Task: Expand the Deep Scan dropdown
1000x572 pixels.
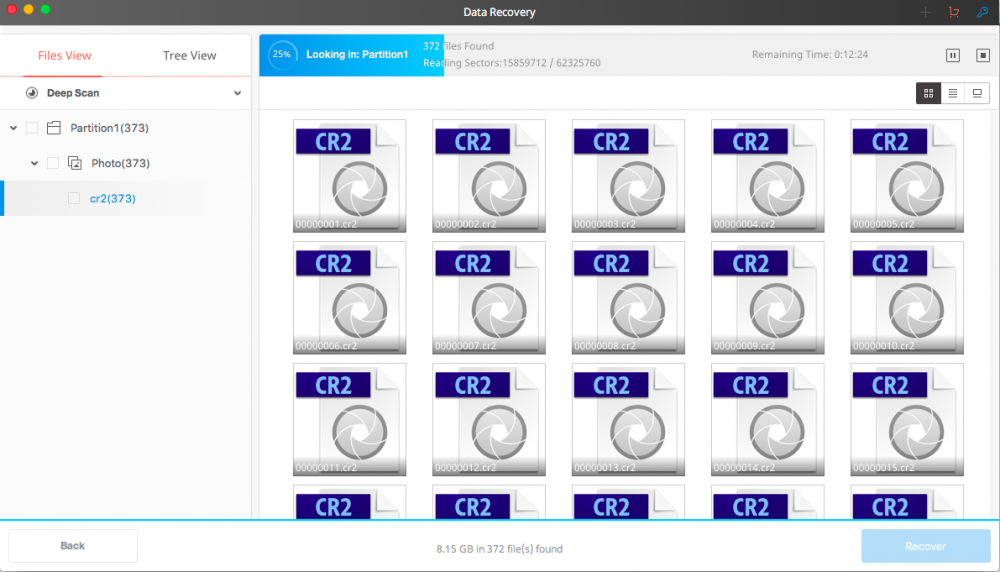Action: (237, 93)
